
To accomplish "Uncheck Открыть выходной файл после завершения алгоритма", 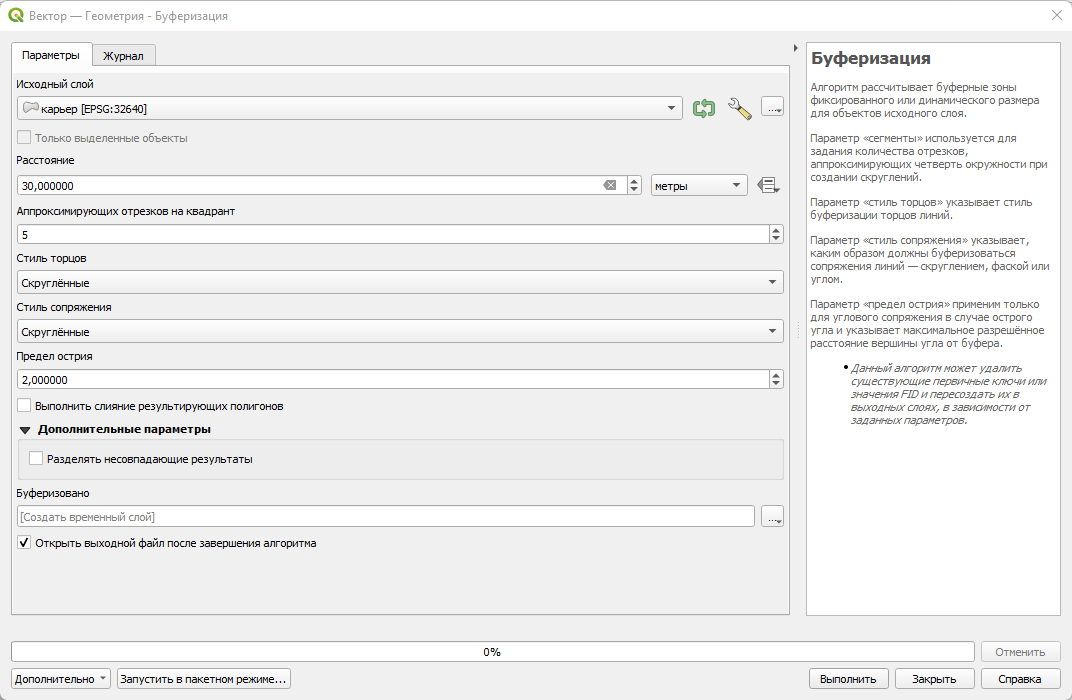I will pyautogui.click(x=24, y=543).
